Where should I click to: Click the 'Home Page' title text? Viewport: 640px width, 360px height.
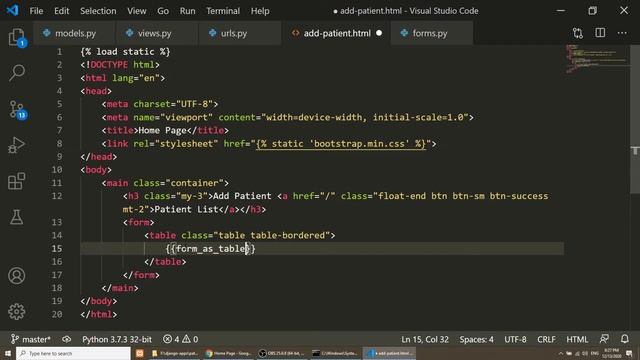pyautogui.click(x=162, y=131)
